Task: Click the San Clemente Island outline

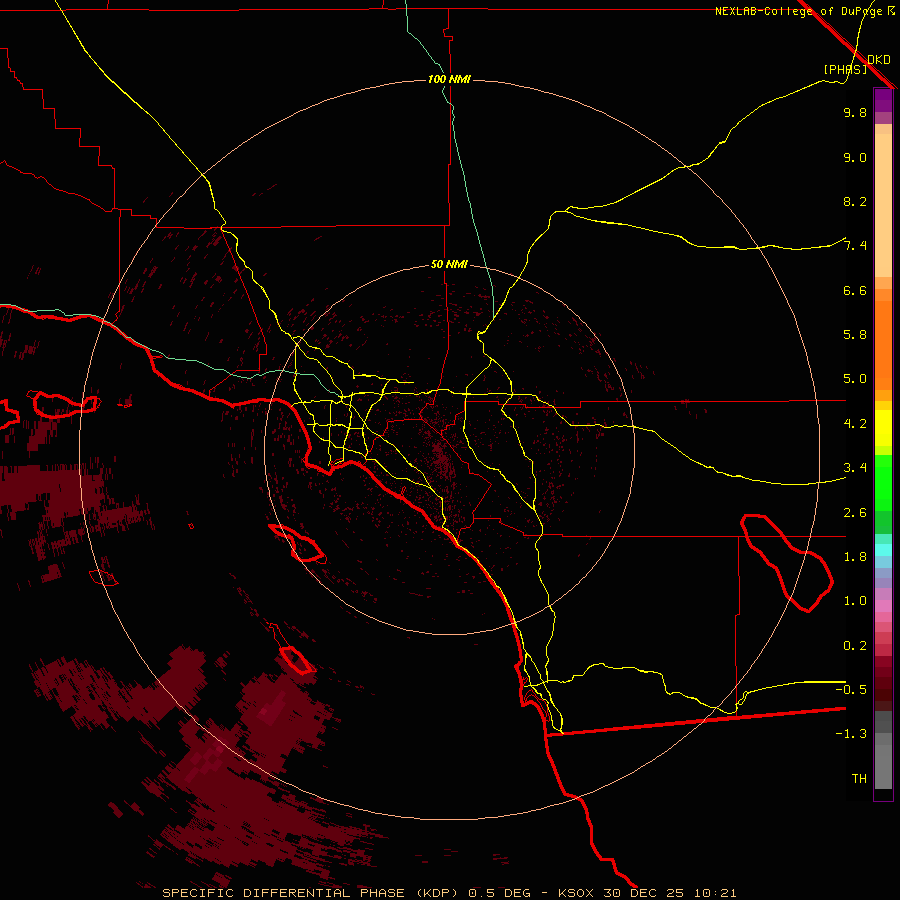Action: point(297,659)
